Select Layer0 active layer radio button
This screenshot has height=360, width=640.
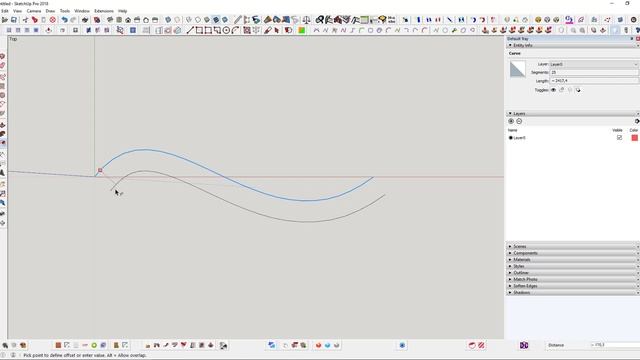510,138
